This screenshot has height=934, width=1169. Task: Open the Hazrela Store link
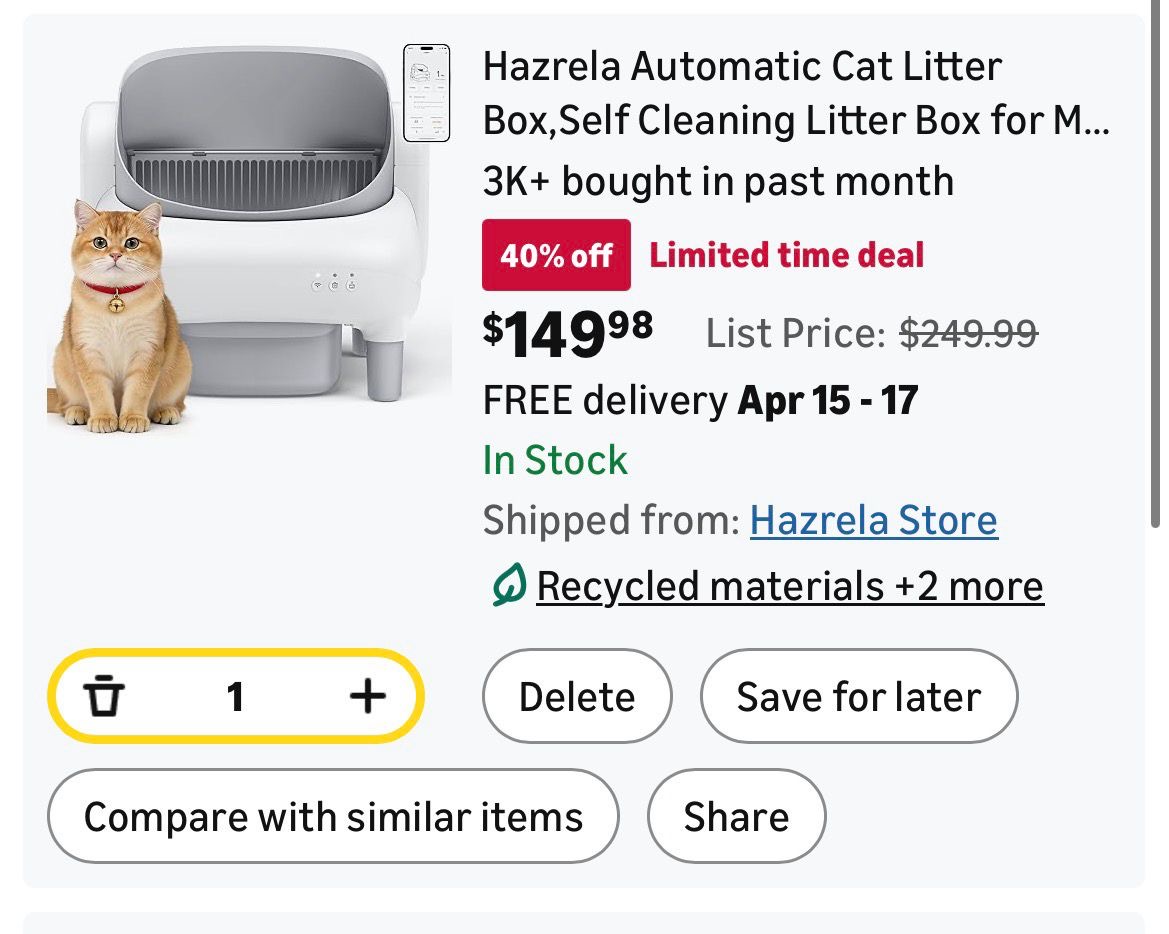(873, 521)
